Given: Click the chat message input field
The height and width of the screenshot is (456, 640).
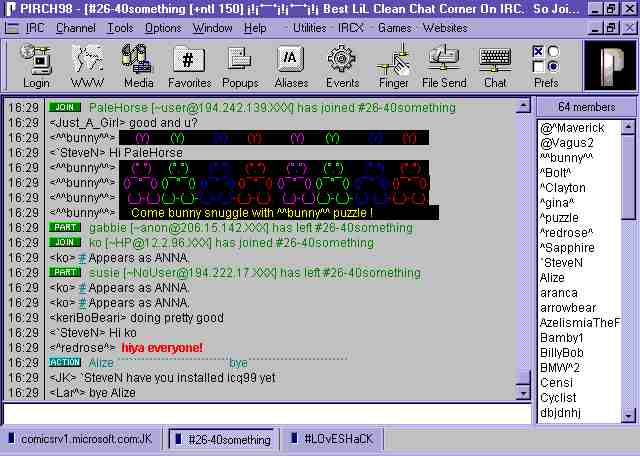Looking at the screenshot, I should pyautogui.click(x=266, y=412).
